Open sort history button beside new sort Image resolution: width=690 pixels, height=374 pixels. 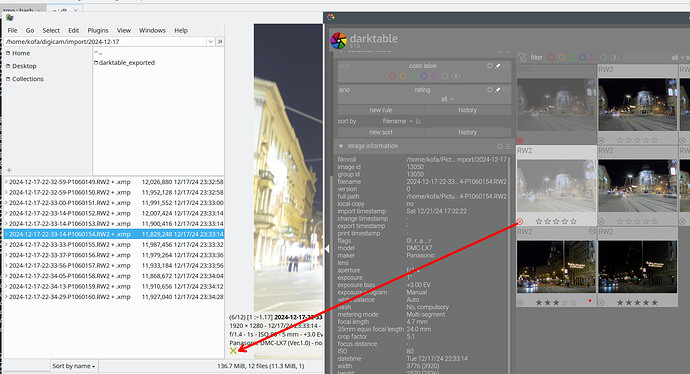(x=467, y=132)
